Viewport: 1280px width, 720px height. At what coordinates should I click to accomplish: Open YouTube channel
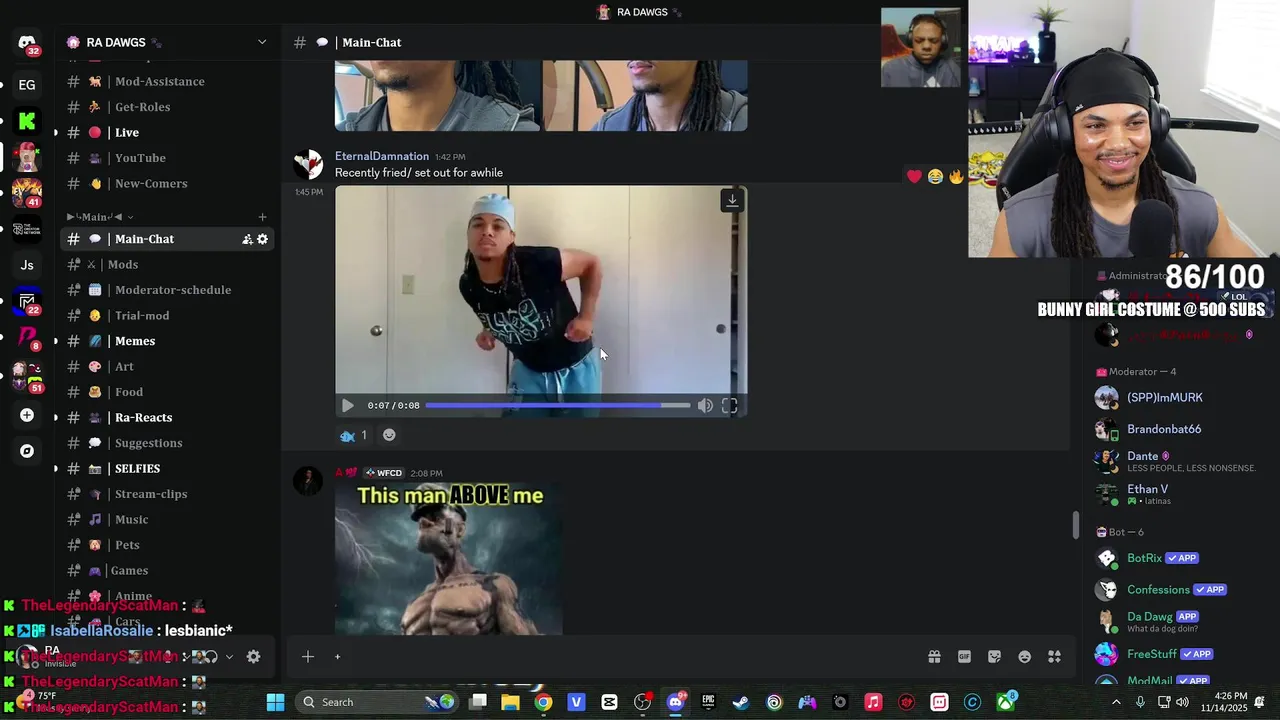click(167, 158)
